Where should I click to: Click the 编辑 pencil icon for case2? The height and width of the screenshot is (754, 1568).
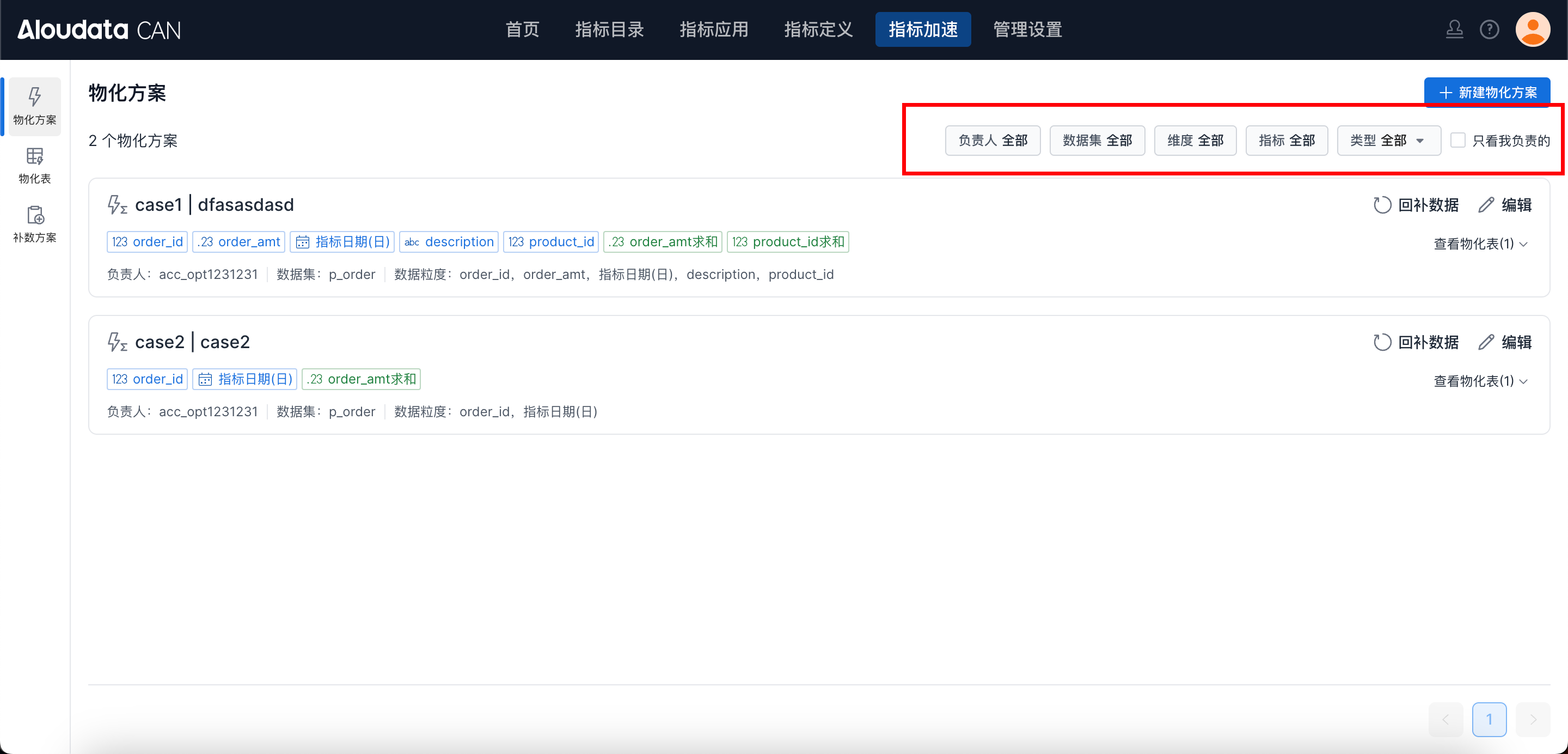click(1486, 342)
